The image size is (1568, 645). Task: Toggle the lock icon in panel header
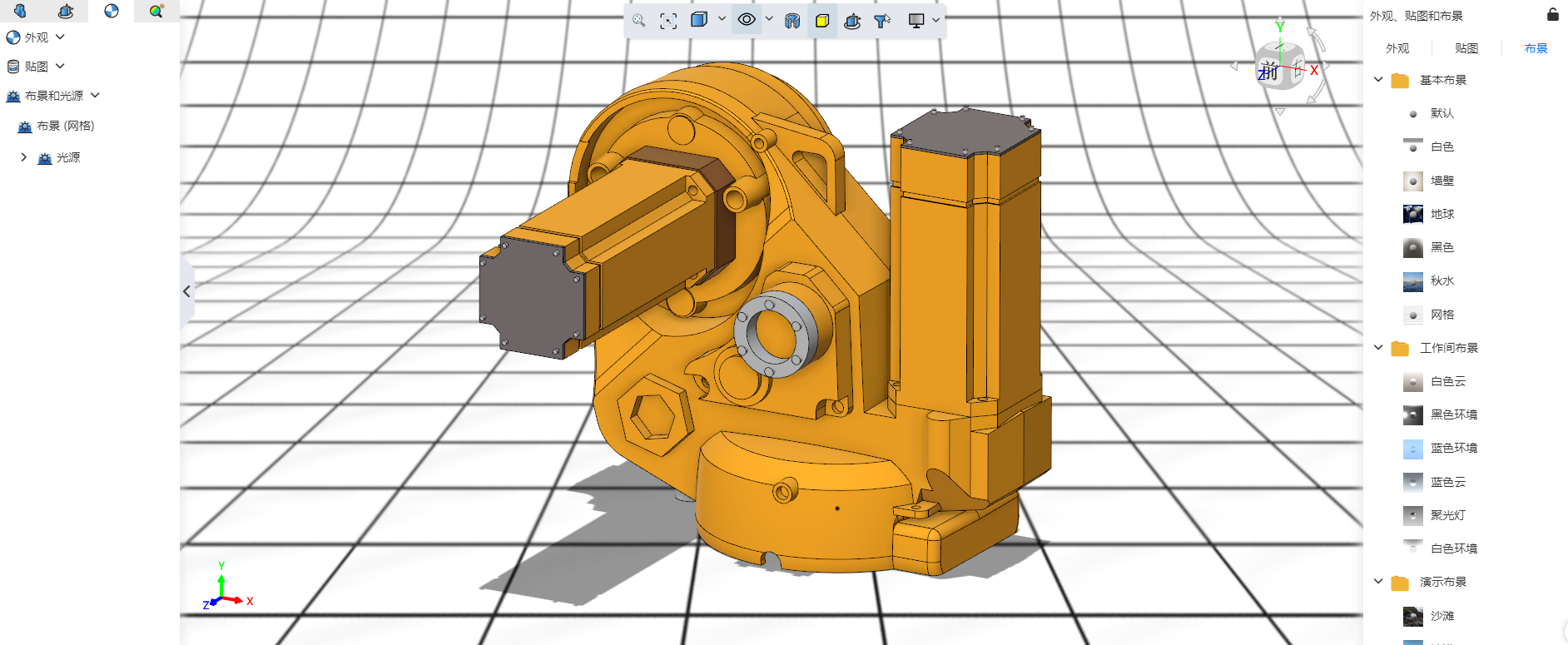pyautogui.click(x=1552, y=15)
